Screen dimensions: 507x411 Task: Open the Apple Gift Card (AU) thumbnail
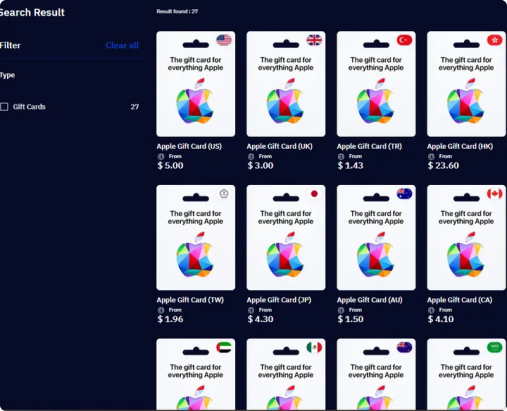click(376, 238)
